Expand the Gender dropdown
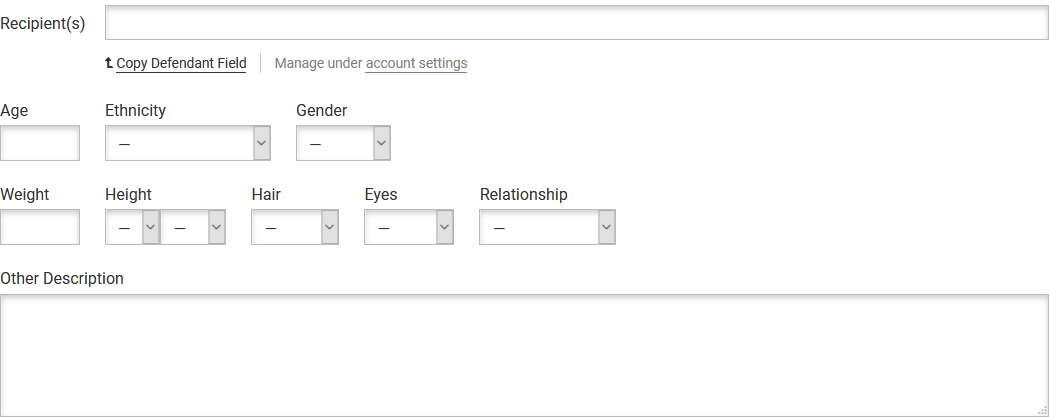 click(343, 144)
